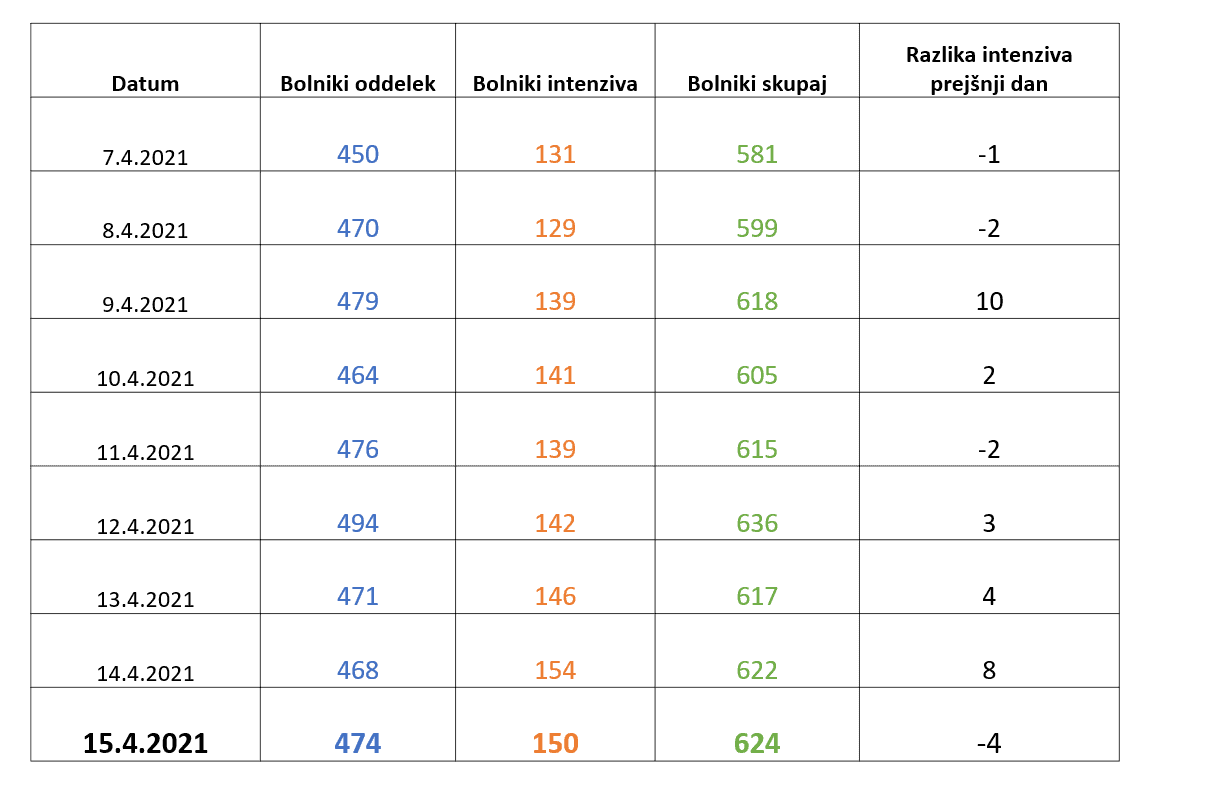1218x787 pixels.
Task: Select the date cell 10.4.2021
Action: pos(145,379)
